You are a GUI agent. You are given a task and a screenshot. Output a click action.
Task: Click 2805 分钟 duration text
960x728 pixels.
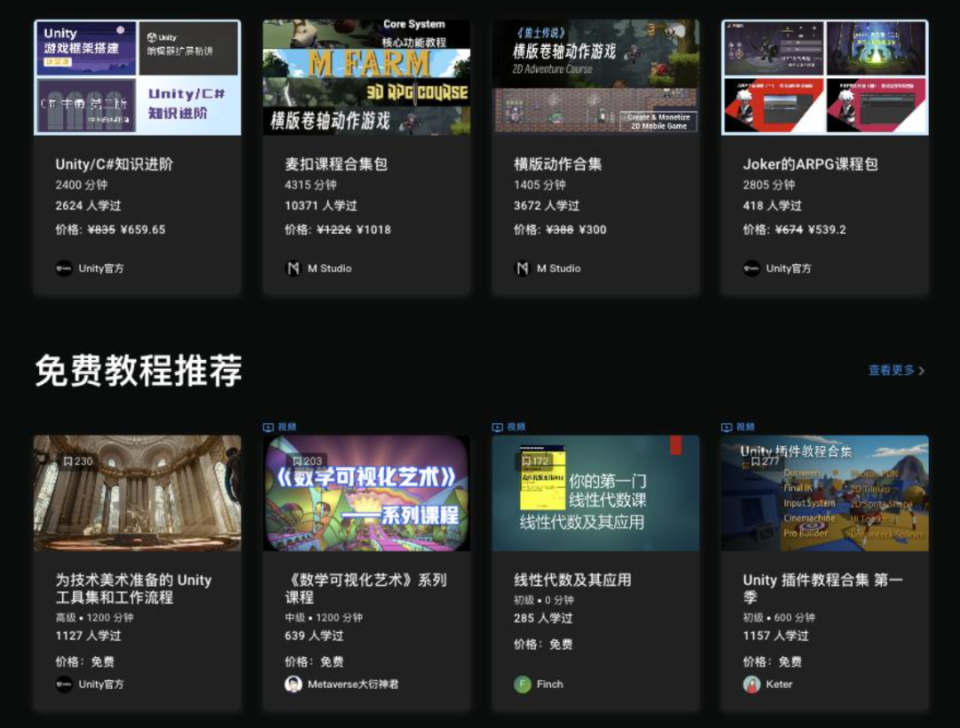[768, 185]
